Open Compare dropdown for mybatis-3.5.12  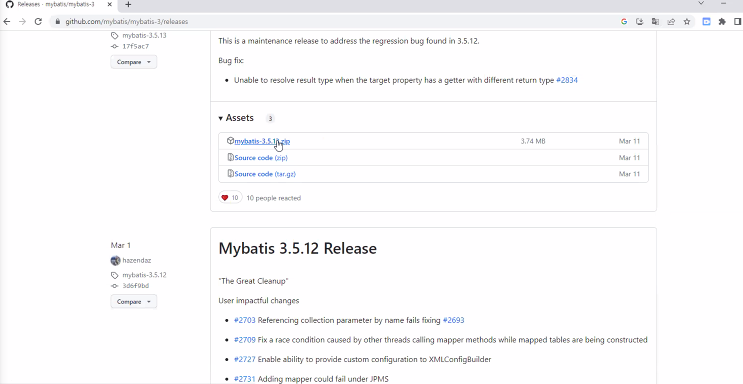(134, 302)
